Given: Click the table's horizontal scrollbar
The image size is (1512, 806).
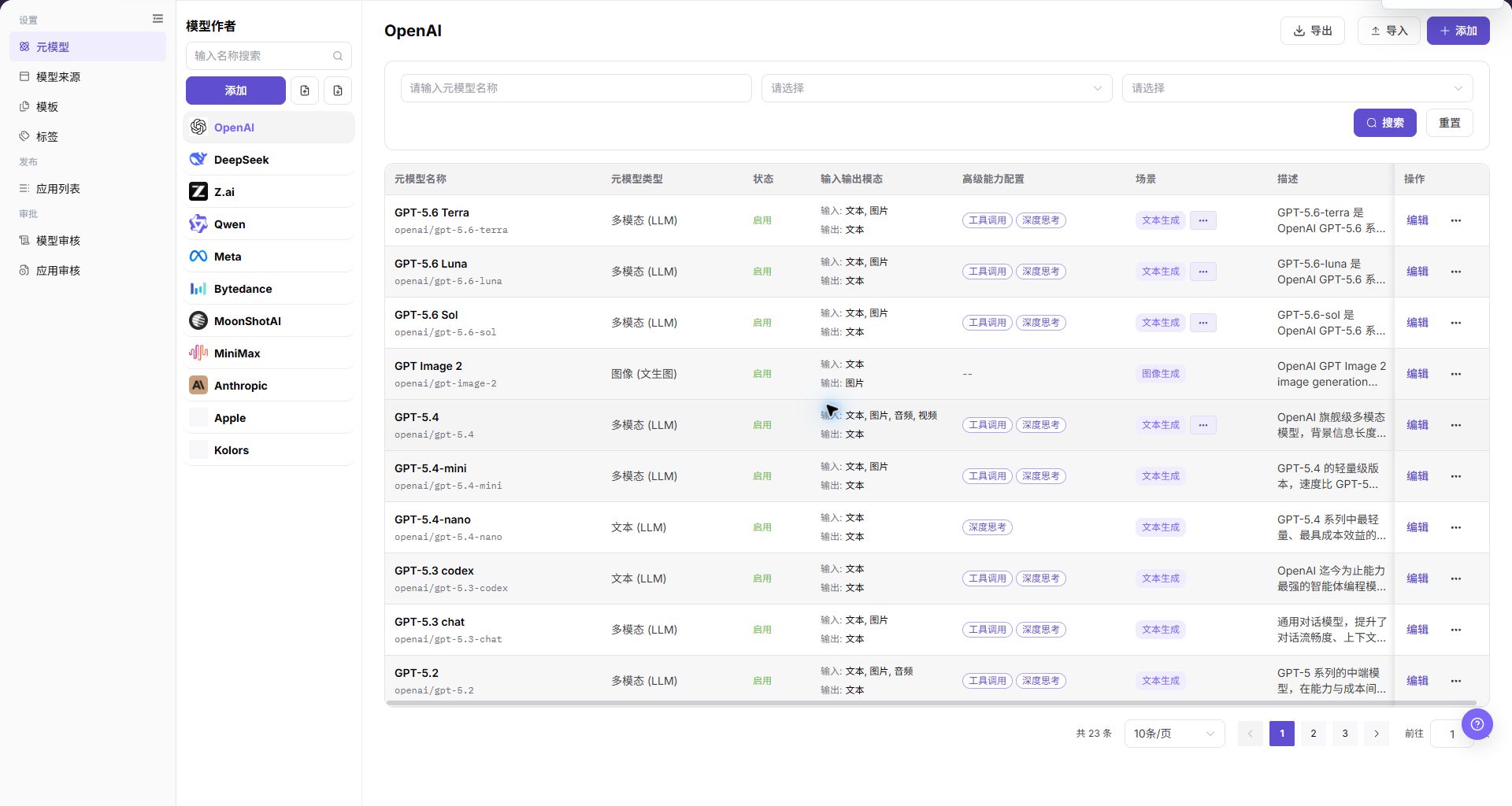Looking at the screenshot, I should [x=931, y=703].
